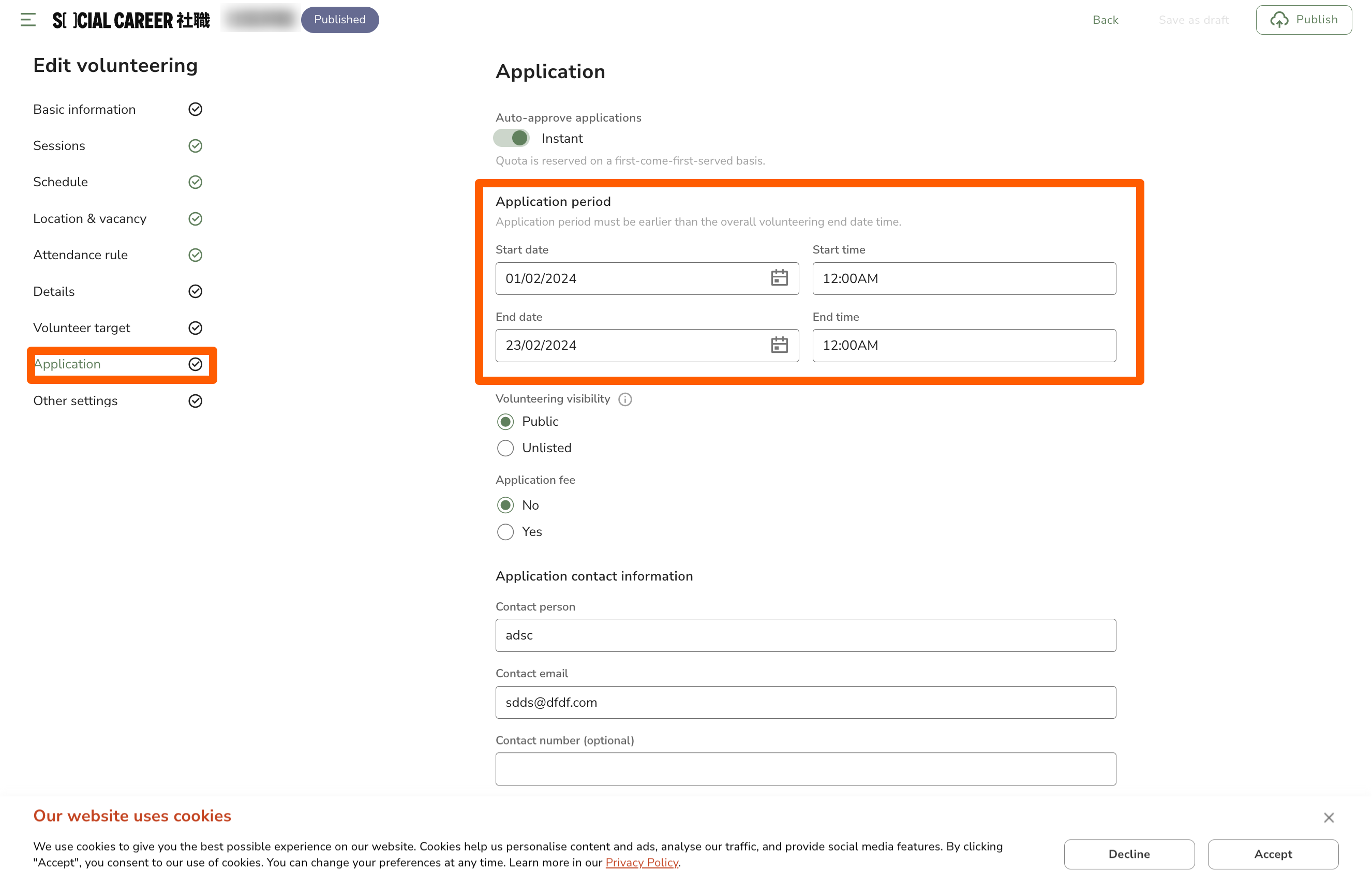This screenshot has width=1372, height=892.
Task: Select the Unlisted visibility option
Action: (505, 448)
